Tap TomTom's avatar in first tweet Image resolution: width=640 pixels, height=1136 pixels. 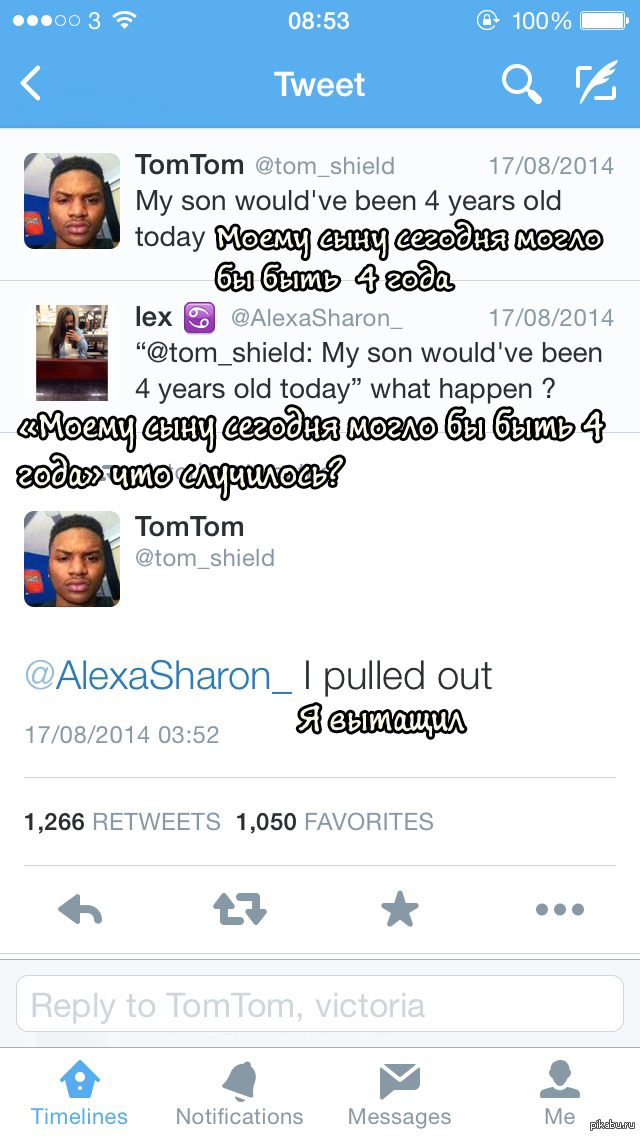72,201
